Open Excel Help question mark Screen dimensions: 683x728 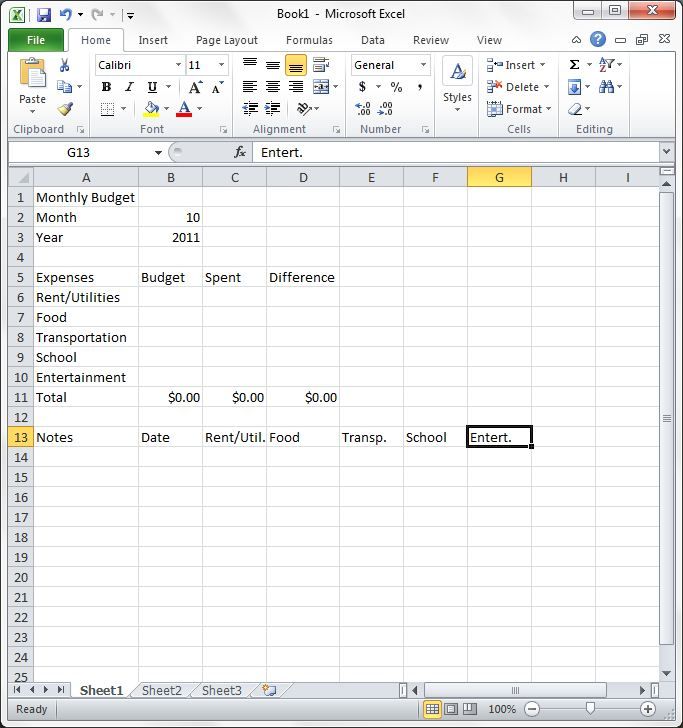pyautogui.click(x=598, y=39)
